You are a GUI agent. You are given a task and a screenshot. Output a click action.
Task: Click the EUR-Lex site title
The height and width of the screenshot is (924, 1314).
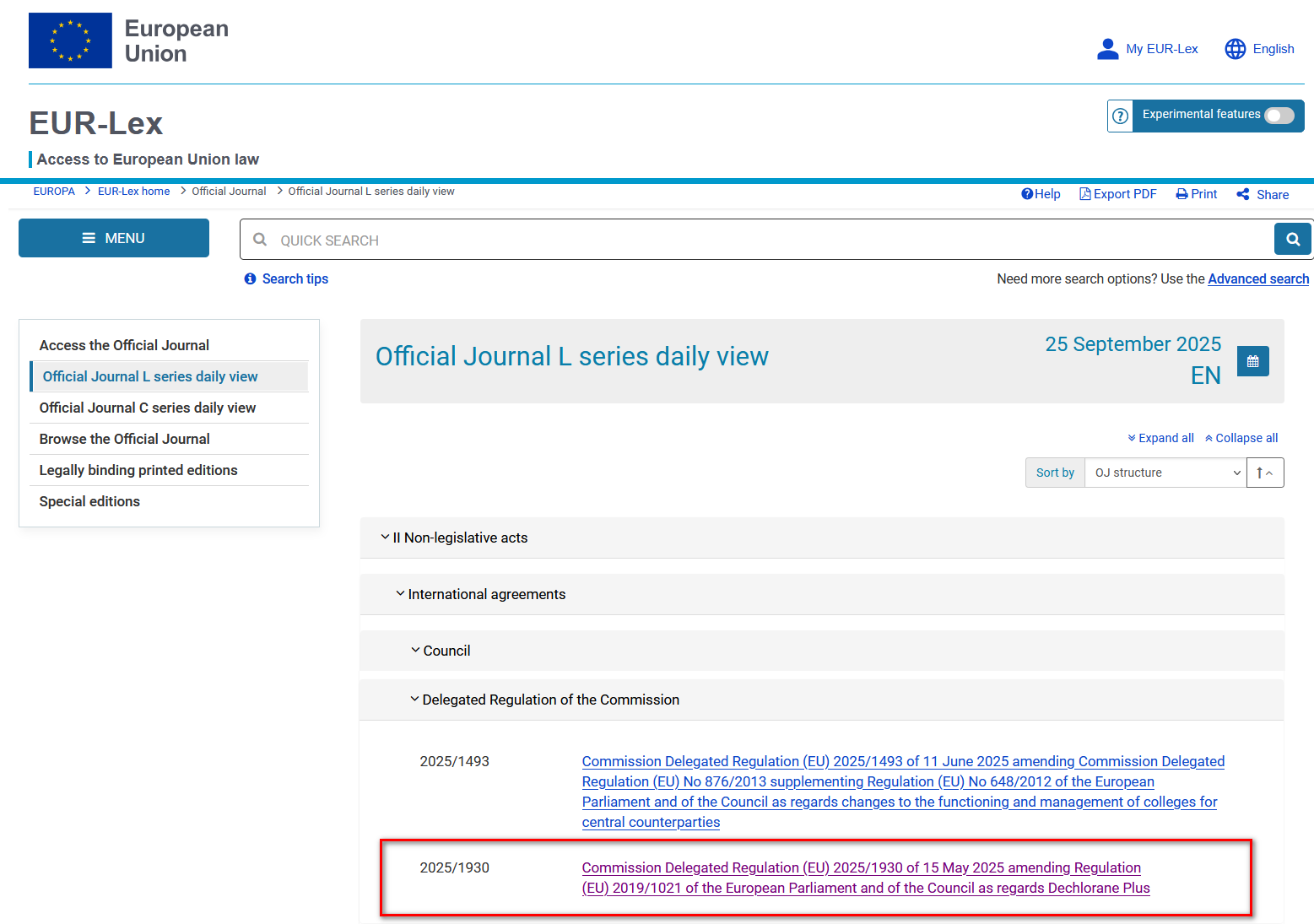tap(96, 123)
